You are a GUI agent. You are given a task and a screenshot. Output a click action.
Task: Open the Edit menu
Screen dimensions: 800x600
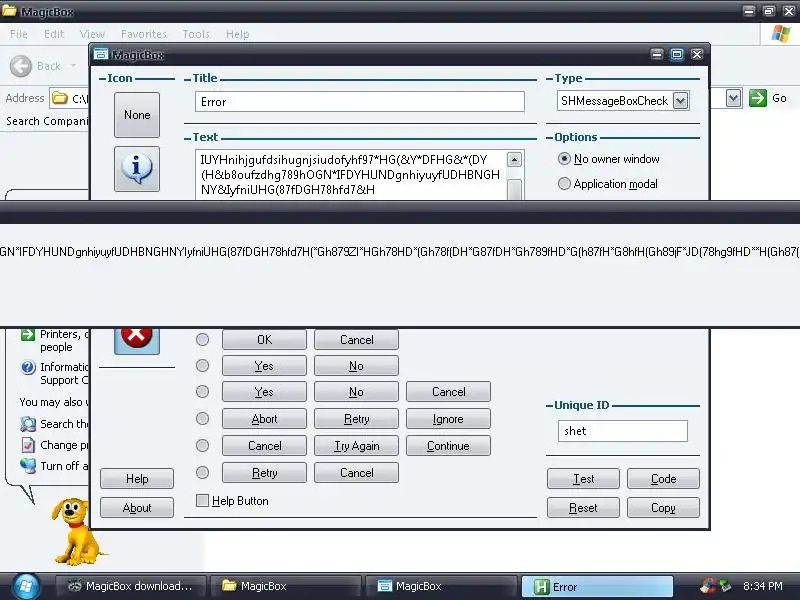pyautogui.click(x=54, y=34)
